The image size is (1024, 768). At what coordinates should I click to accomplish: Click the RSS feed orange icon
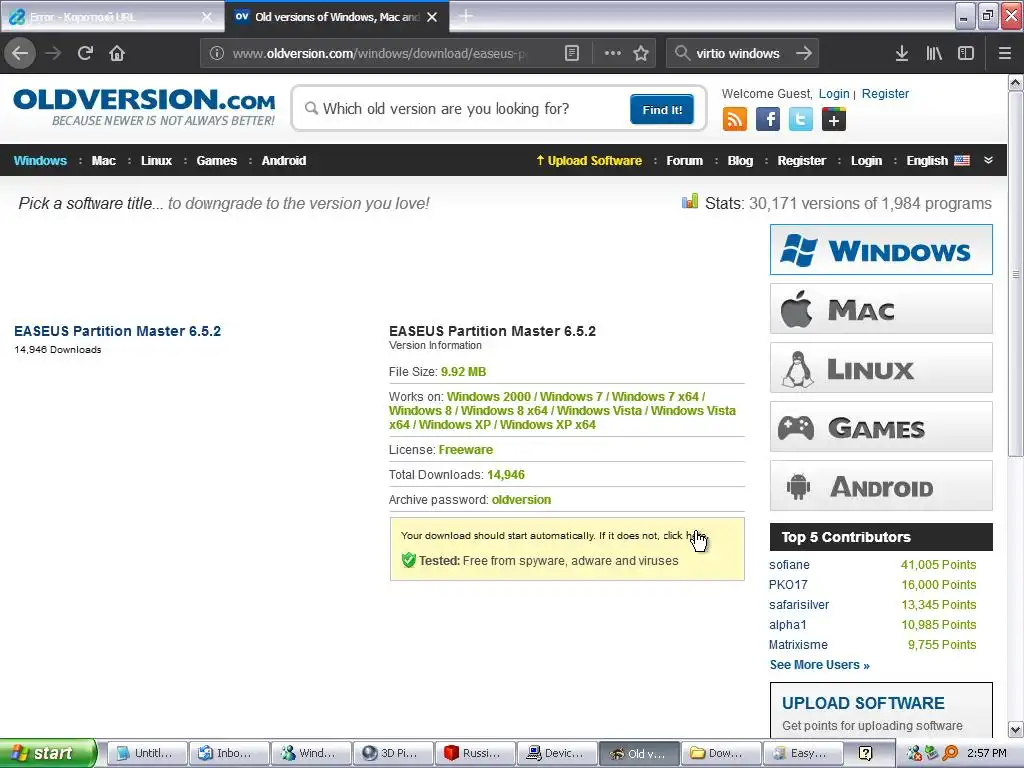point(735,120)
